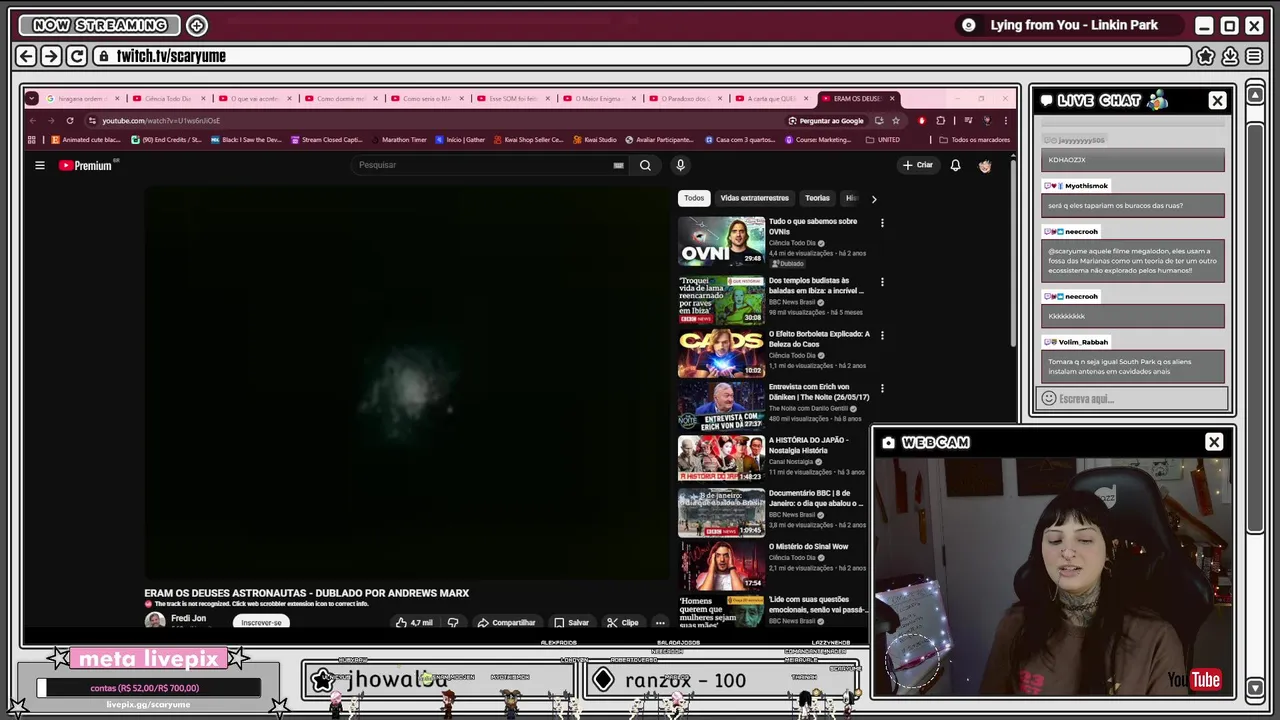Open the Chrome three-dot menu
This screenshot has height=720, width=1280.
pyautogui.click(x=1005, y=120)
